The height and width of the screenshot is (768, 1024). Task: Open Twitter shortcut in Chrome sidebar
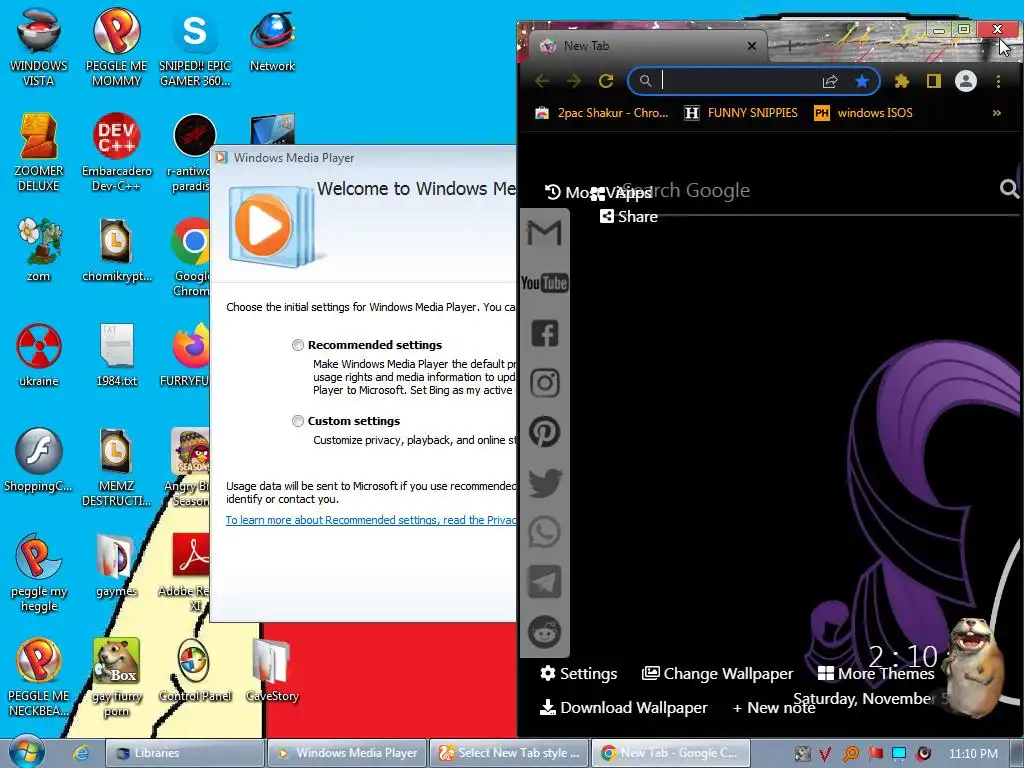(x=545, y=483)
